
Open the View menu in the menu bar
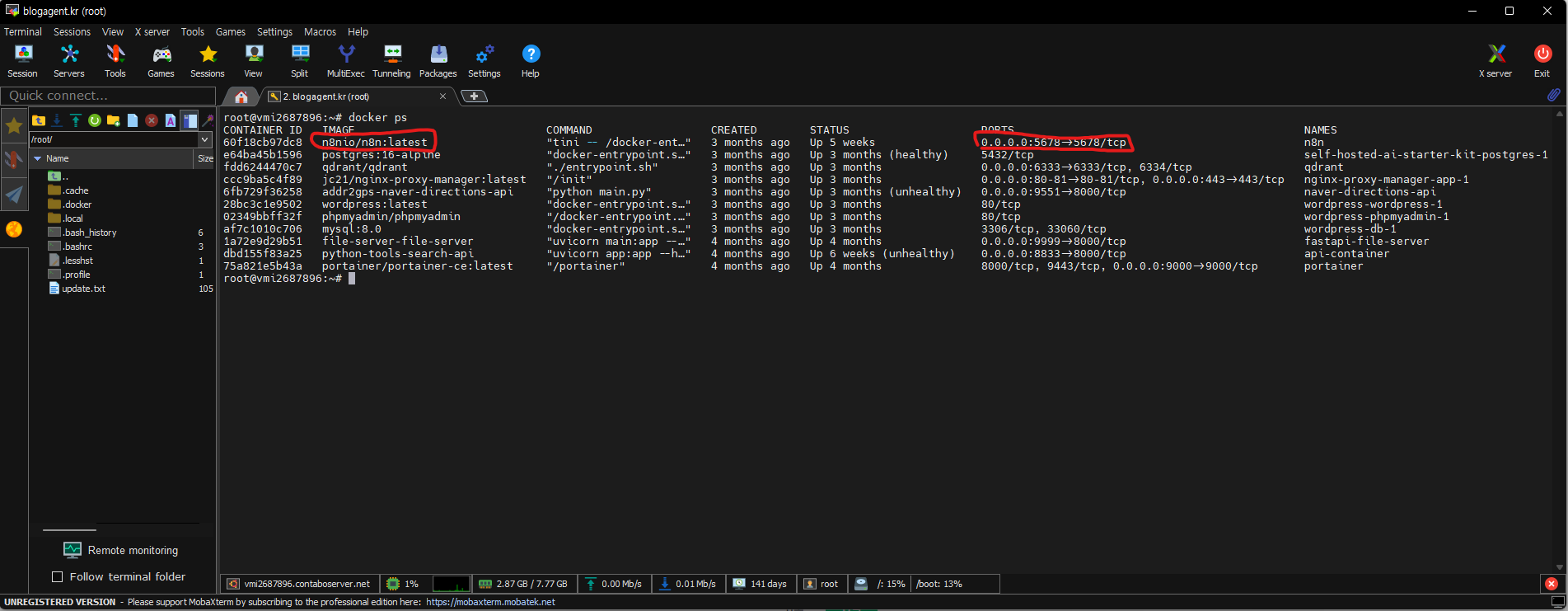[113, 31]
